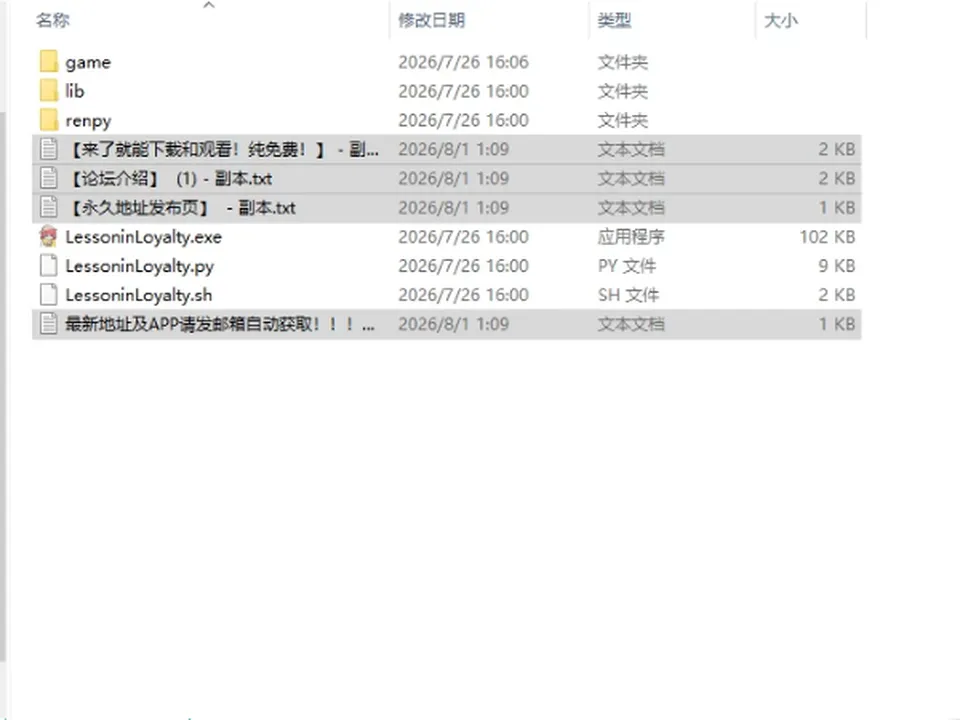Screen dimensions: 960x720
Task: Sort by the 类型 column header
Action: tap(614, 20)
